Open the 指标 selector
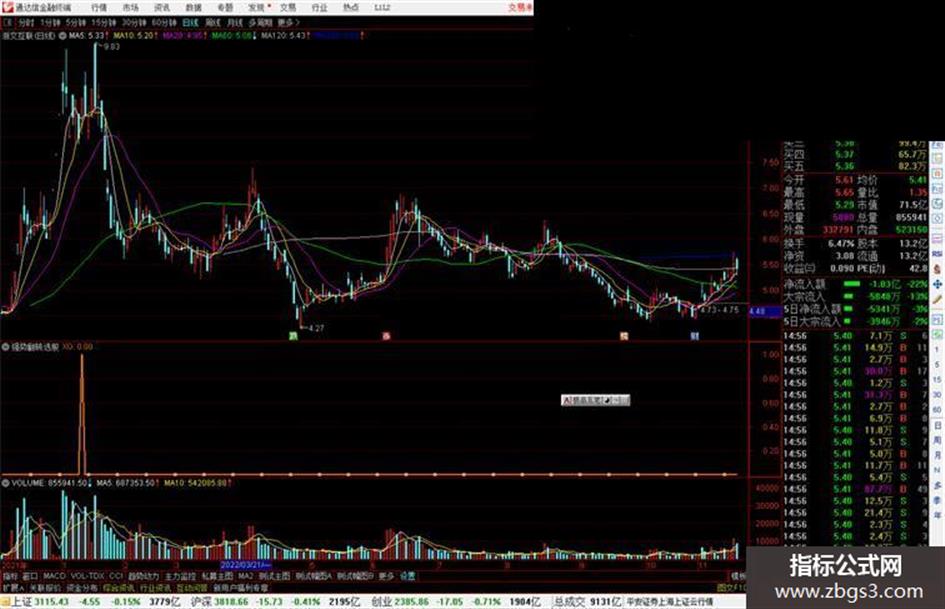The height and width of the screenshot is (609, 945). pos(10,576)
